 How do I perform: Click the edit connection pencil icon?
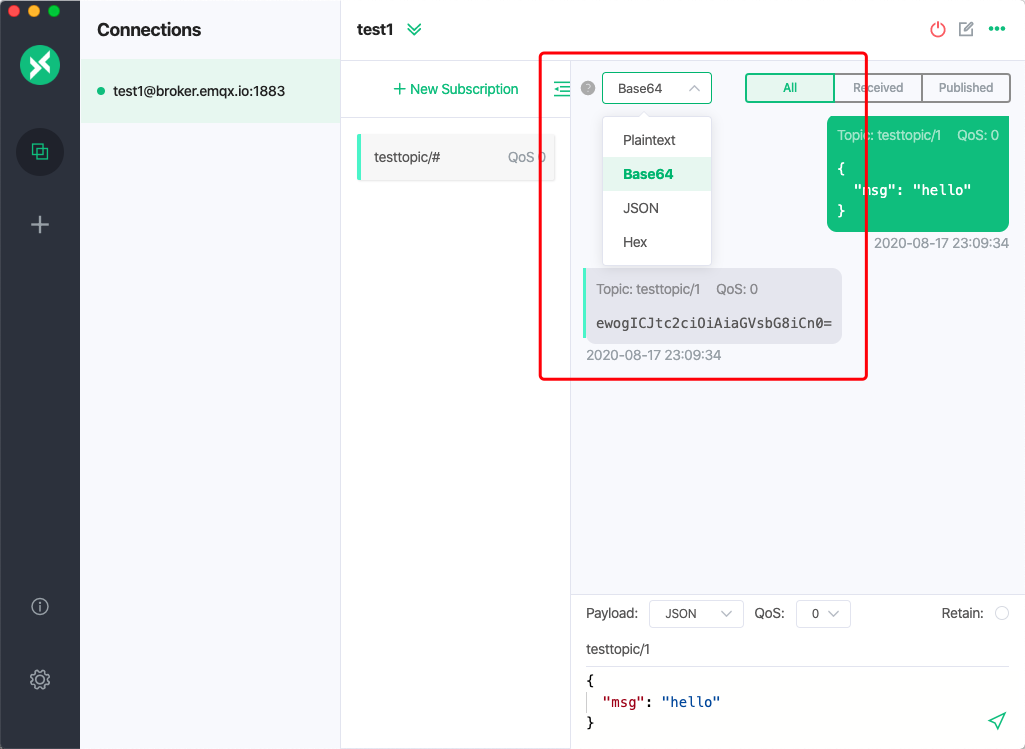(x=966, y=29)
